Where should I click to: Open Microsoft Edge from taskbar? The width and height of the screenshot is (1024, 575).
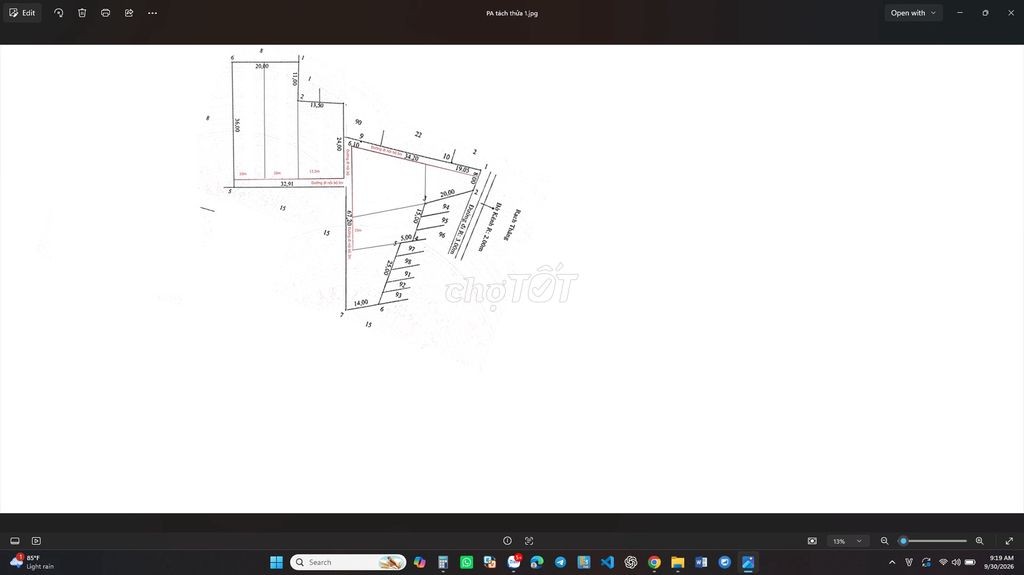pos(537,563)
